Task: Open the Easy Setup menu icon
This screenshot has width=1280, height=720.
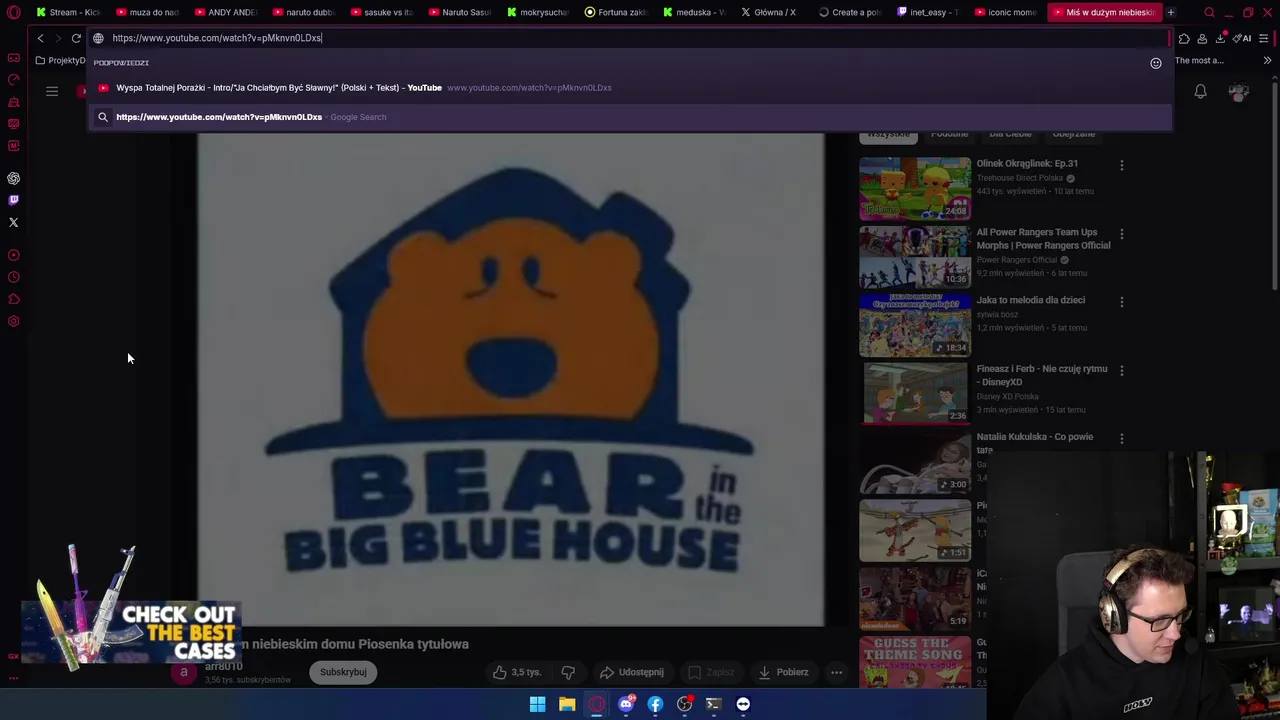Action: coord(1264,38)
